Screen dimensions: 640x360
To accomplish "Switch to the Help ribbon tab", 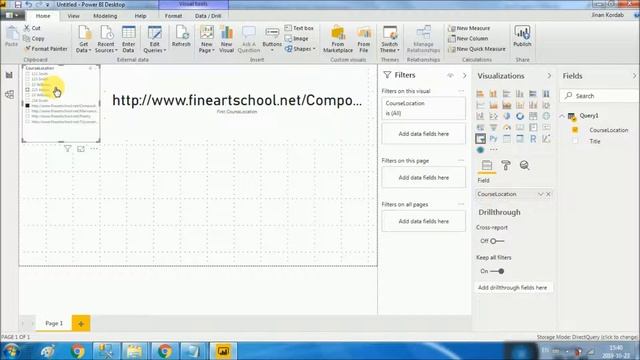I will pos(140,16).
